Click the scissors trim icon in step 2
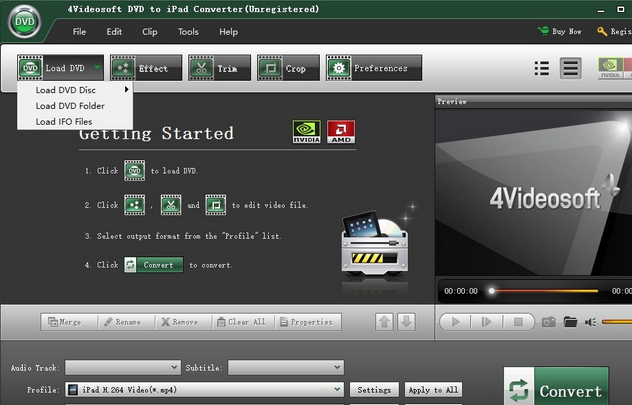This screenshot has height=405, width=632. [x=171, y=205]
